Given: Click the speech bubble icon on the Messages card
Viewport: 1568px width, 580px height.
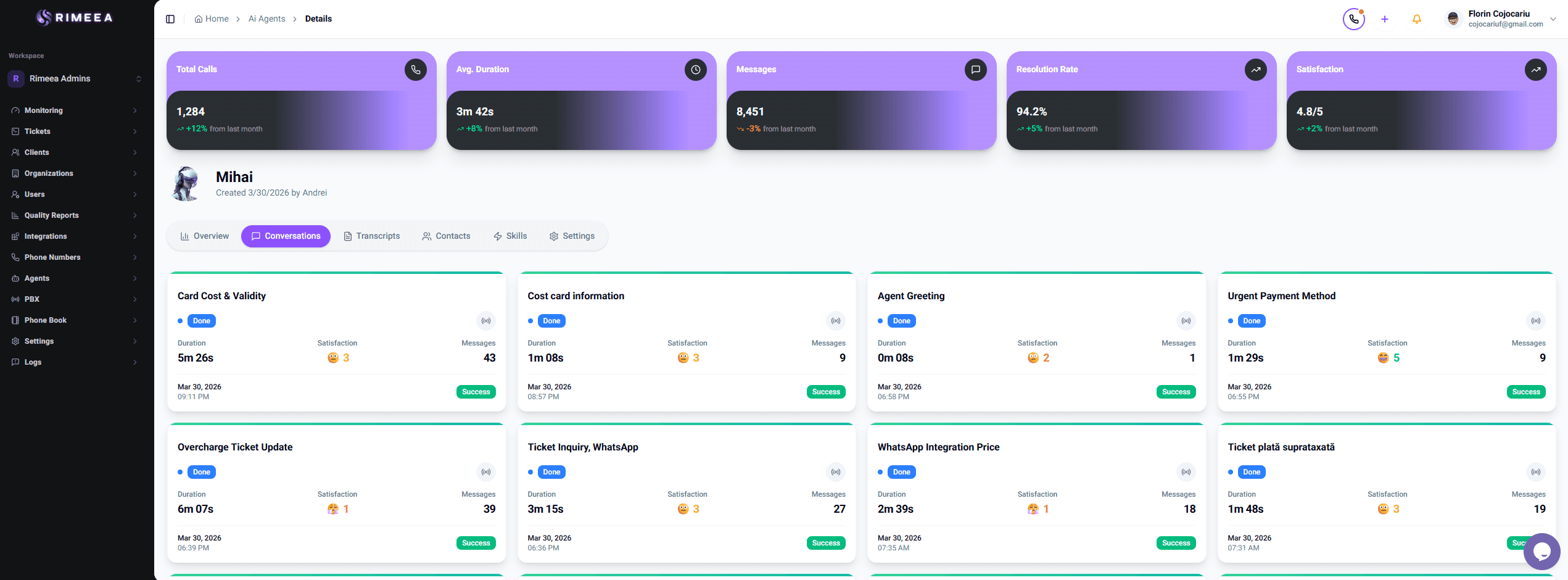Looking at the screenshot, I should [x=976, y=69].
